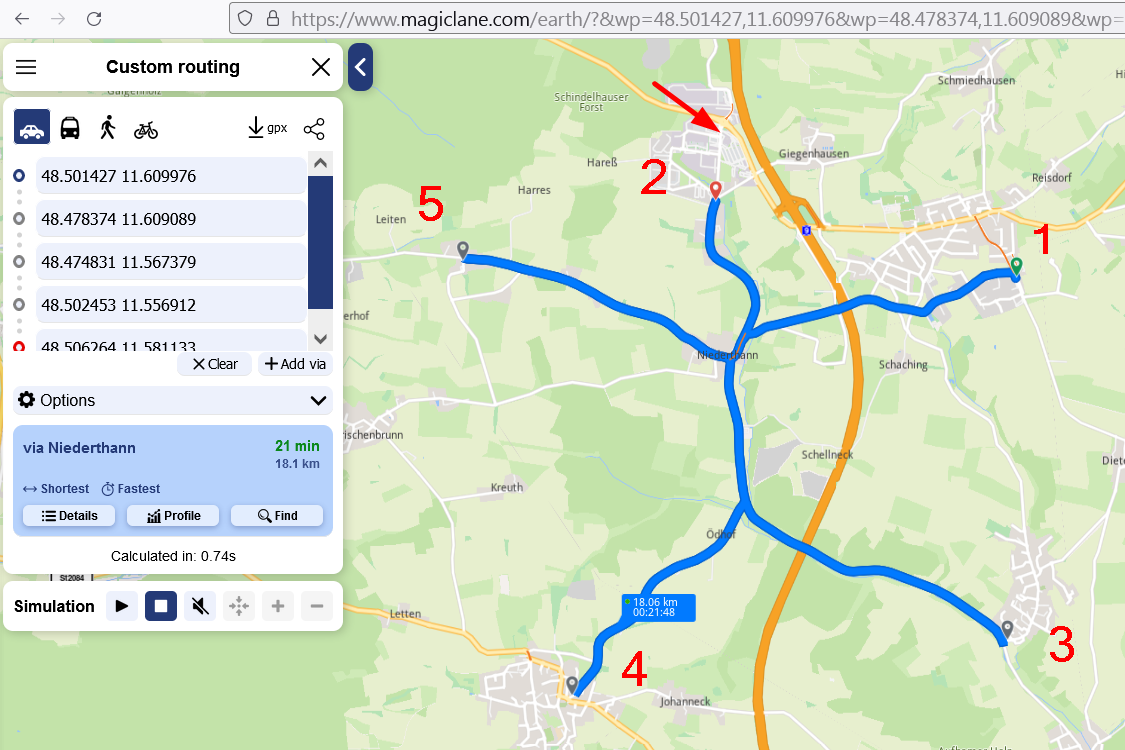
Task: Expand the Options section
Action: click(173, 400)
